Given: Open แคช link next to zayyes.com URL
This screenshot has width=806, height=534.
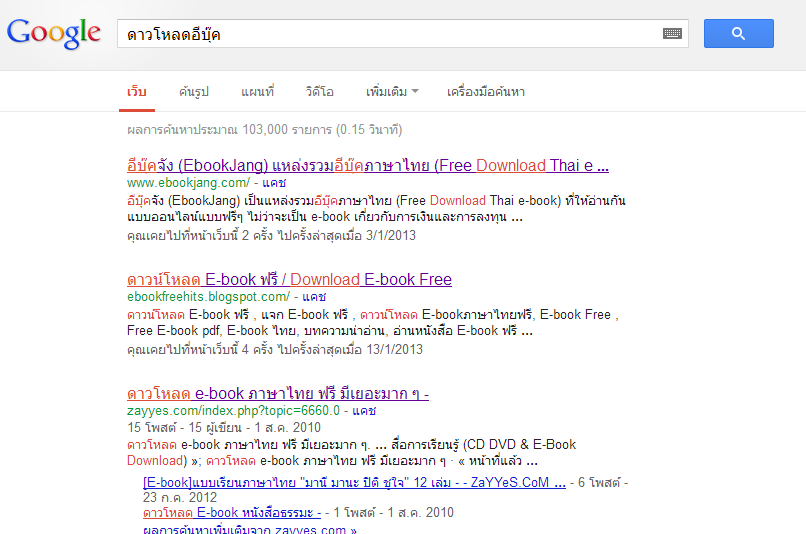Looking at the screenshot, I should click(364, 411).
